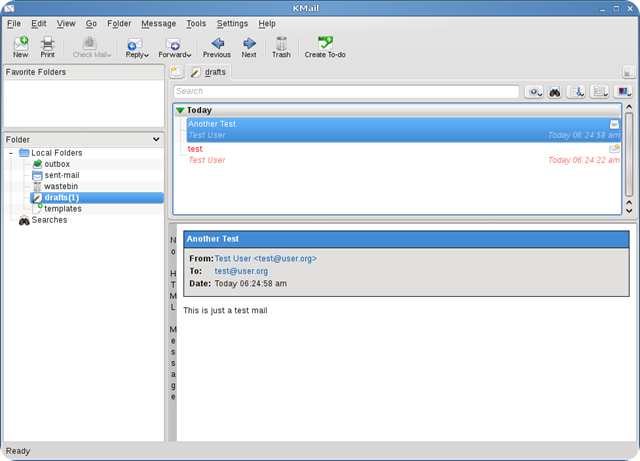
Task: Select theme button in search bar
Action: [623, 92]
